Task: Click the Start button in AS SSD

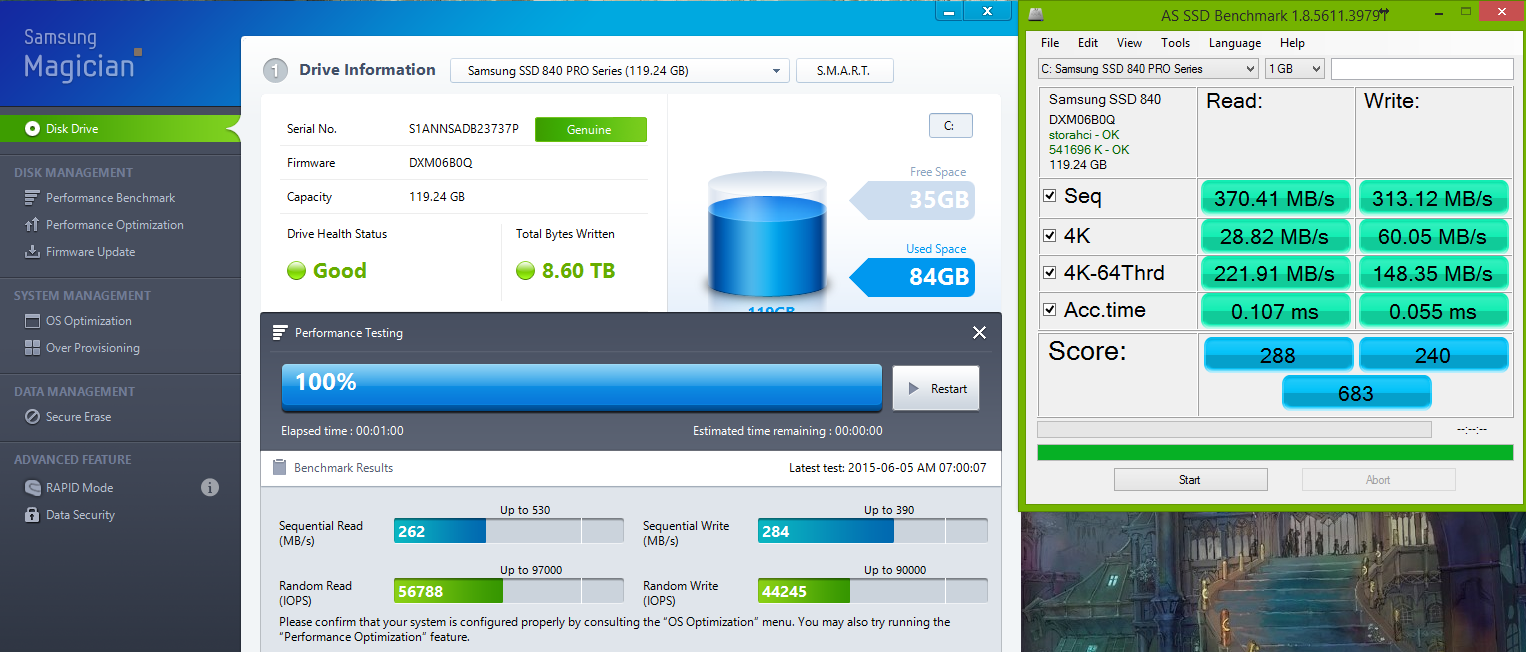Action: [x=1190, y=480]
